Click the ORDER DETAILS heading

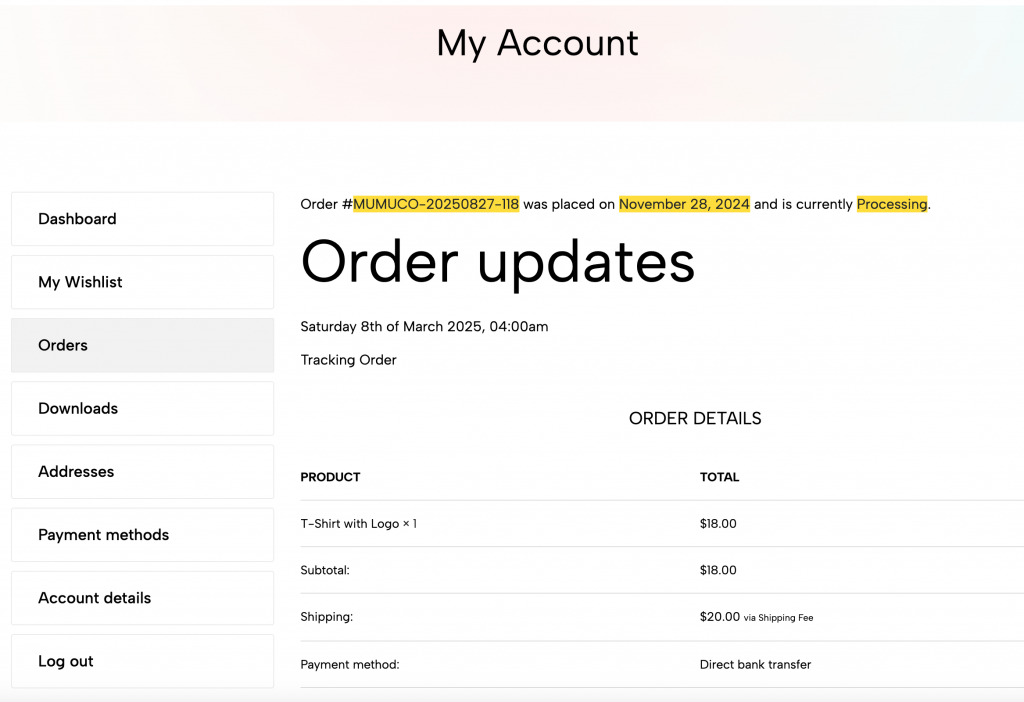(x=695, y=419)
